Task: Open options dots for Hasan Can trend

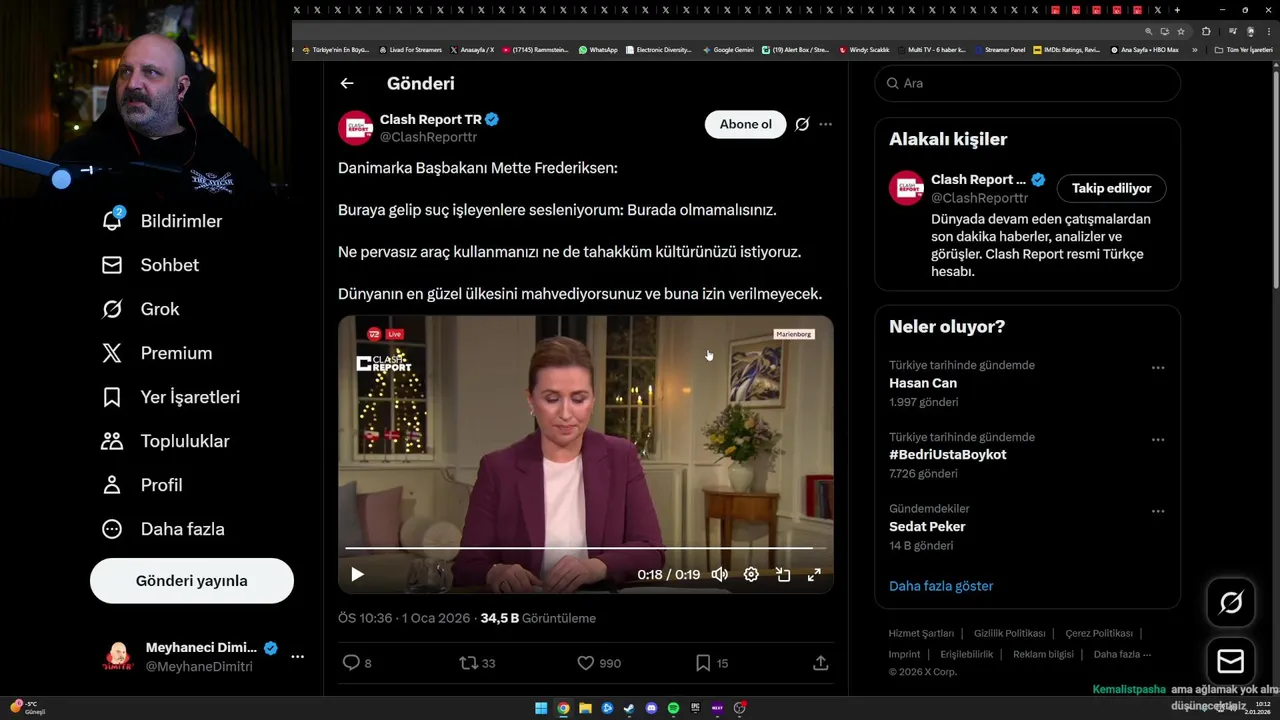Action: pyautogui.click(x=1158, y=368)
